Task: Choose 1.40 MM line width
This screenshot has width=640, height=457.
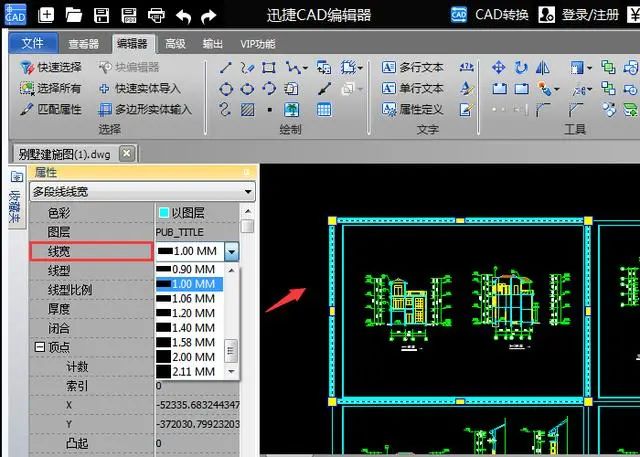Action: pos(189,328)
